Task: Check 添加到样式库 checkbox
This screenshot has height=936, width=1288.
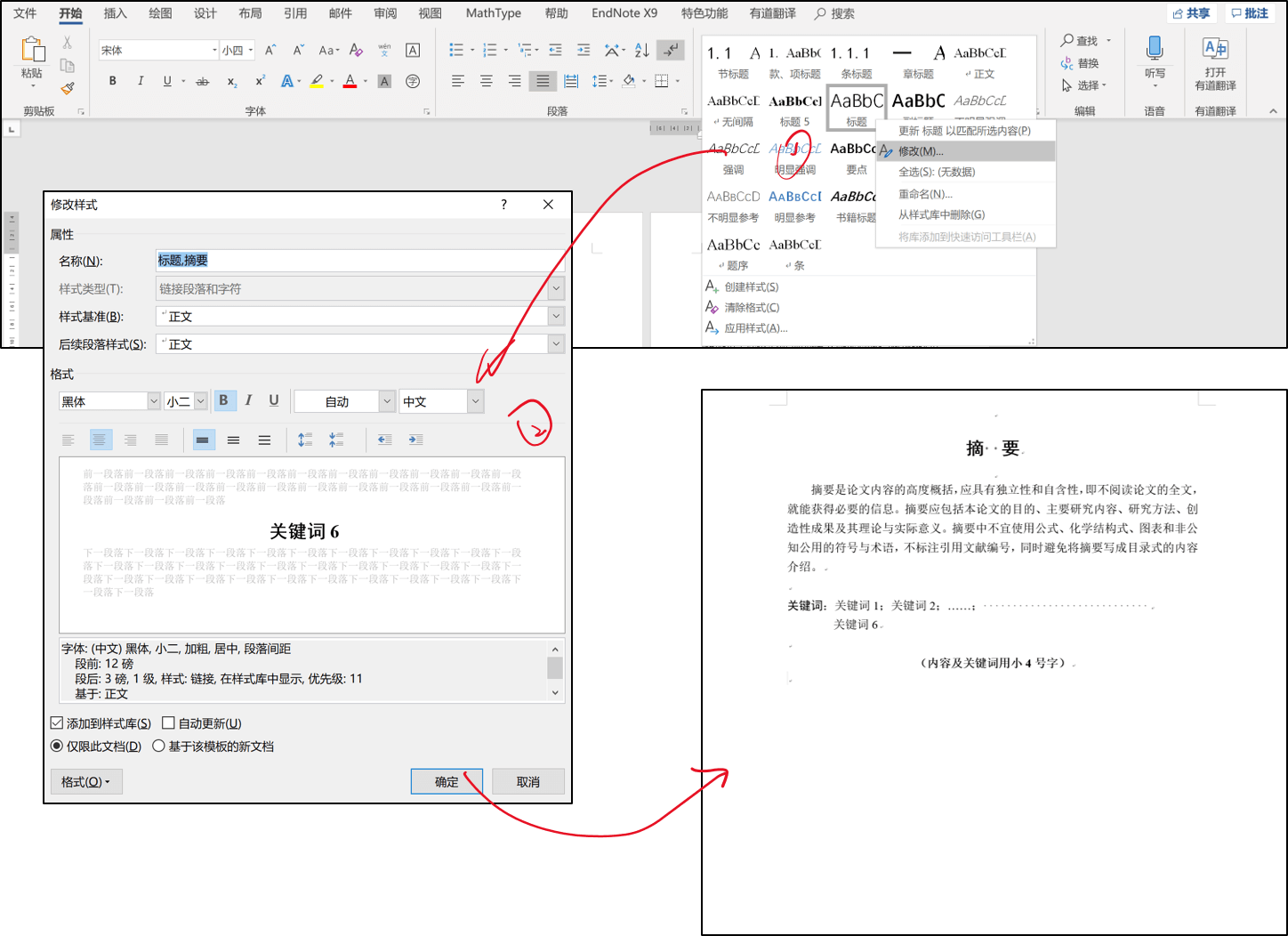Action: point(57,723)
